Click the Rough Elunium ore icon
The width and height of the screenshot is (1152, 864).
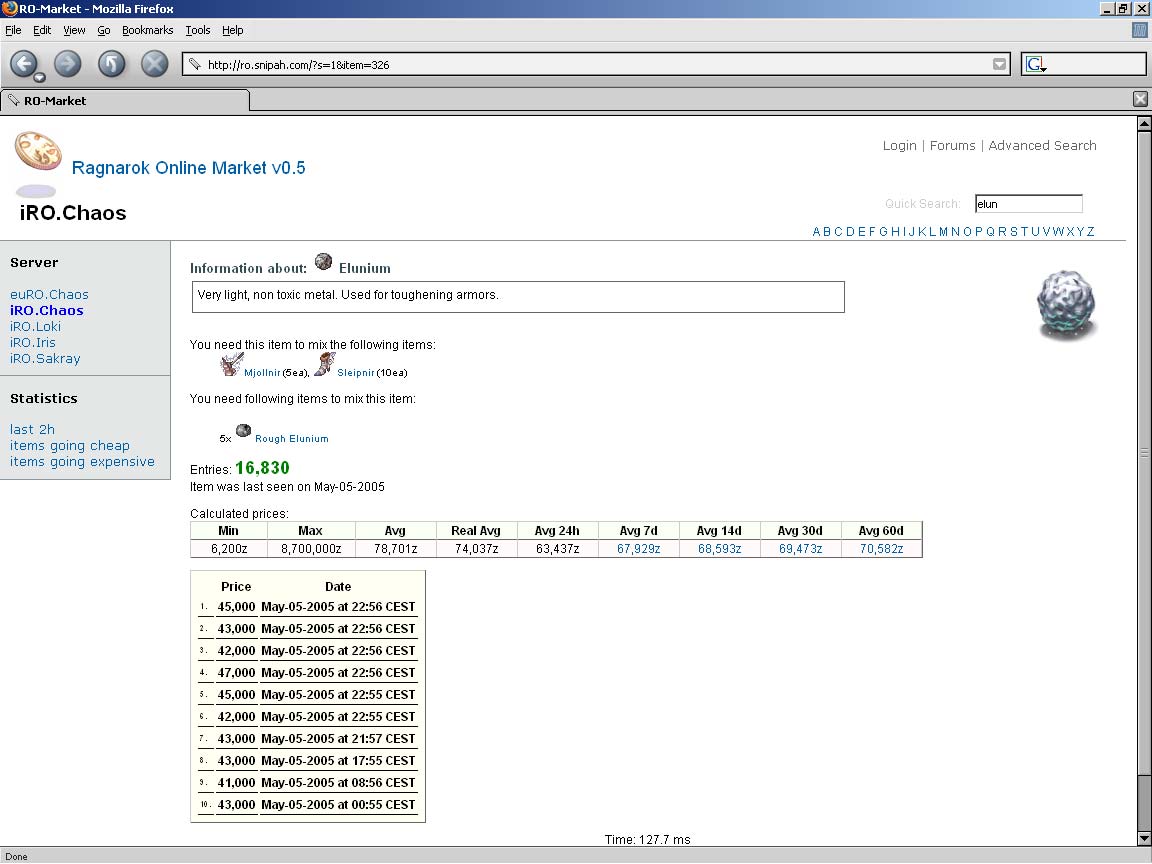243,431
